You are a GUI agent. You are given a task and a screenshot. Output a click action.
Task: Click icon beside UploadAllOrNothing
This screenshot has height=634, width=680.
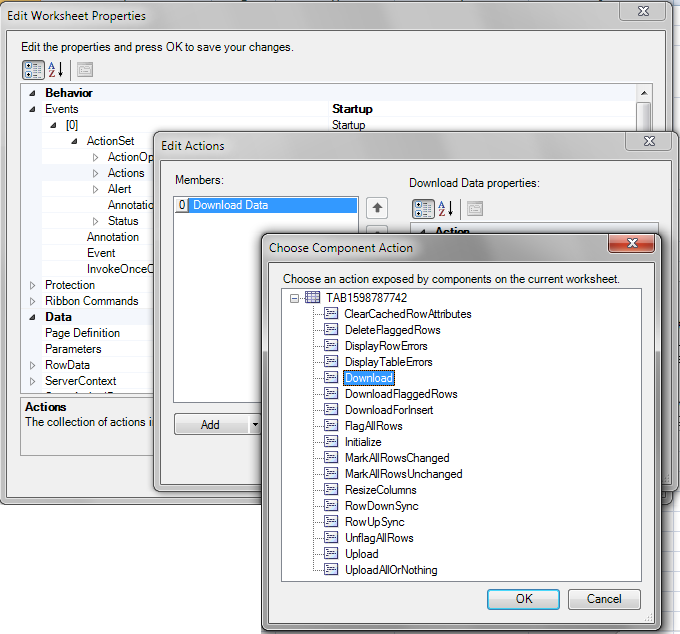[331, 570]
